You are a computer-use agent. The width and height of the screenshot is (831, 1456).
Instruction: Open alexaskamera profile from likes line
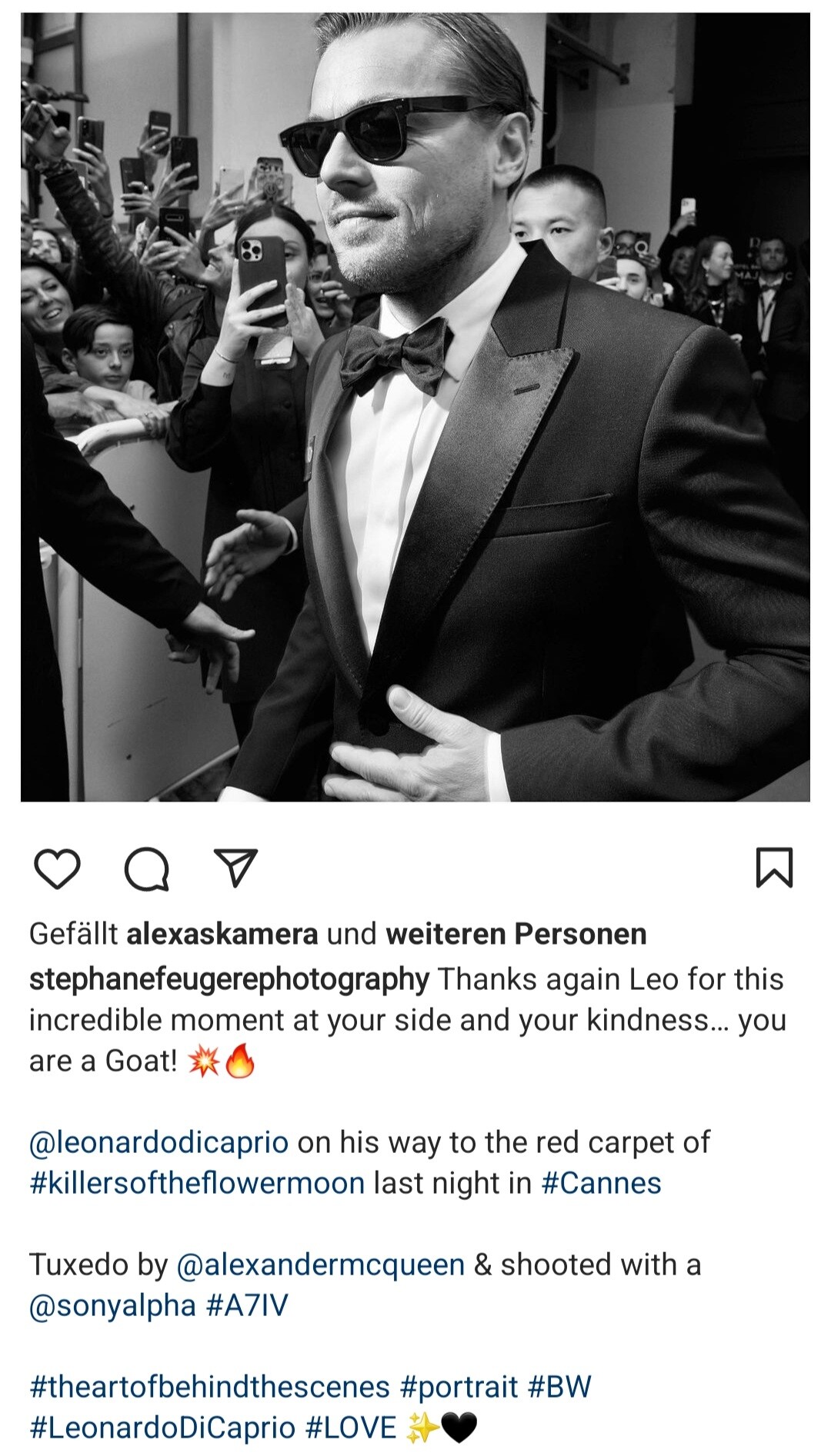[x=222, y=934]
